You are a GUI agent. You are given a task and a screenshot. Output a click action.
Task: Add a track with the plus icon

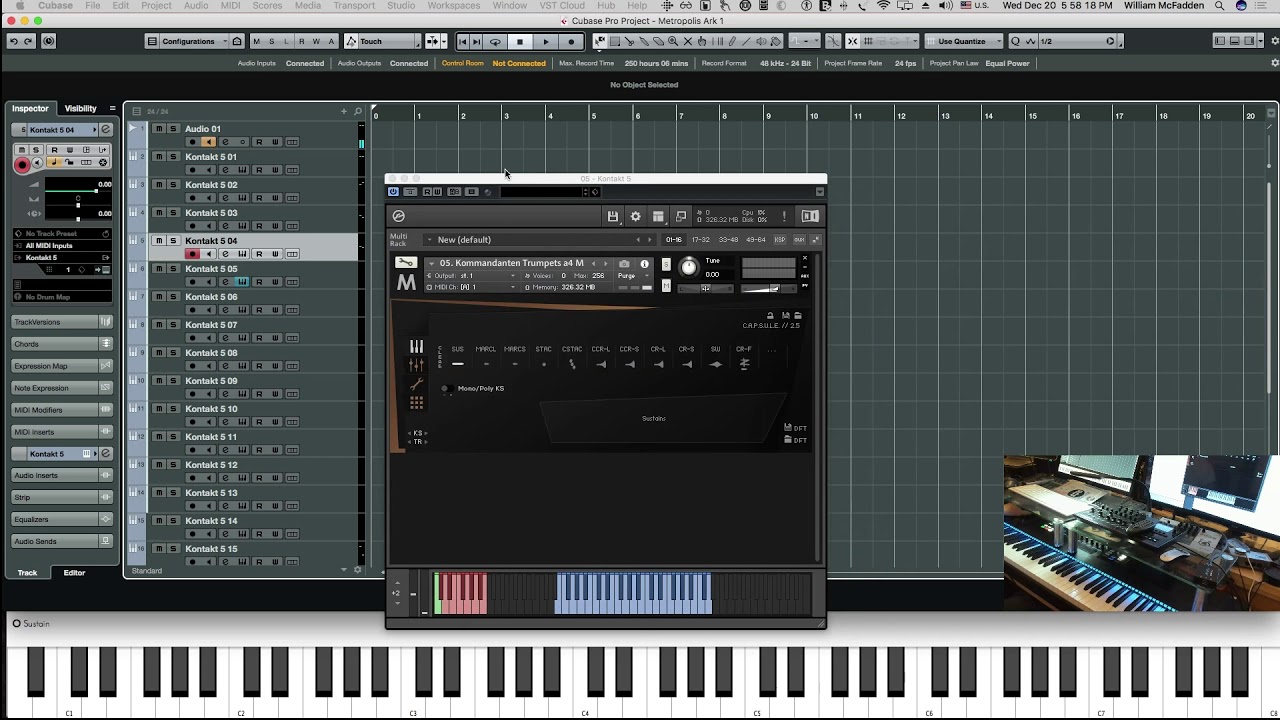point(344,111)
